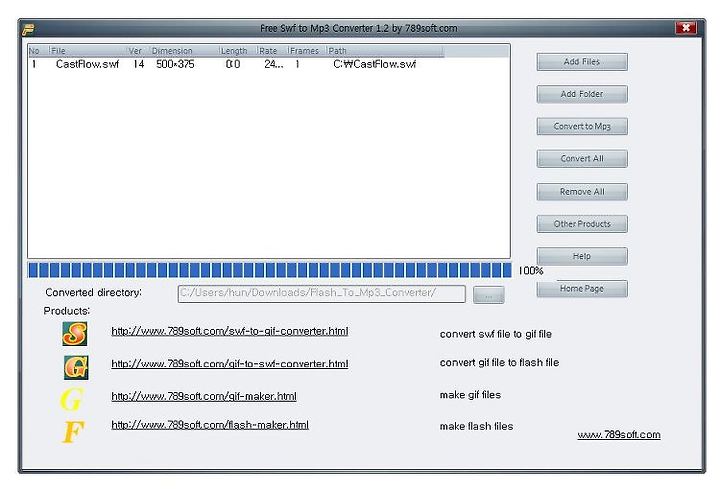Click the 'make gif files' description
The height and width of the screenshot is (489, 720).
click(x=470, y=395)
